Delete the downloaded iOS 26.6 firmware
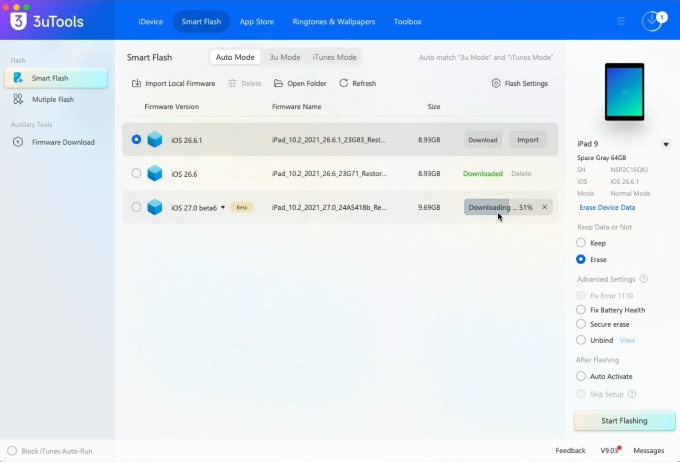 pyautogui.click(x=521, y=174)
